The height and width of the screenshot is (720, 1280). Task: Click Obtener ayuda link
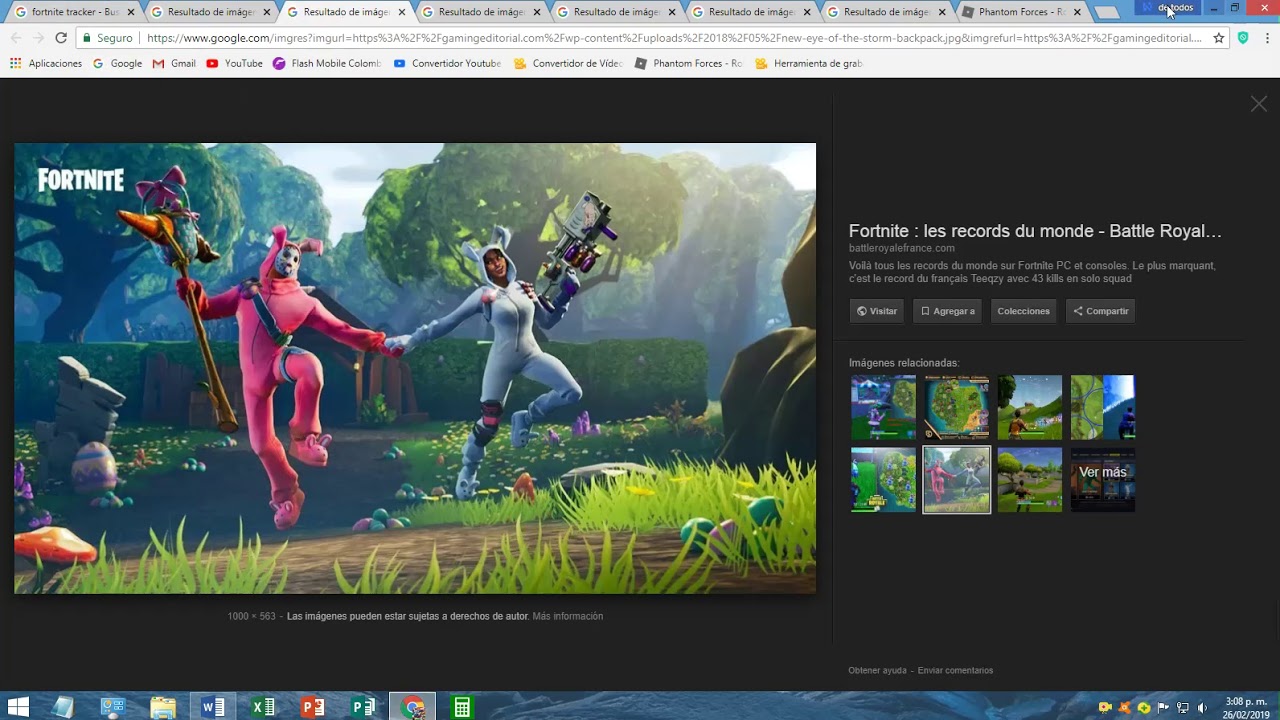[x=877, y=670]
